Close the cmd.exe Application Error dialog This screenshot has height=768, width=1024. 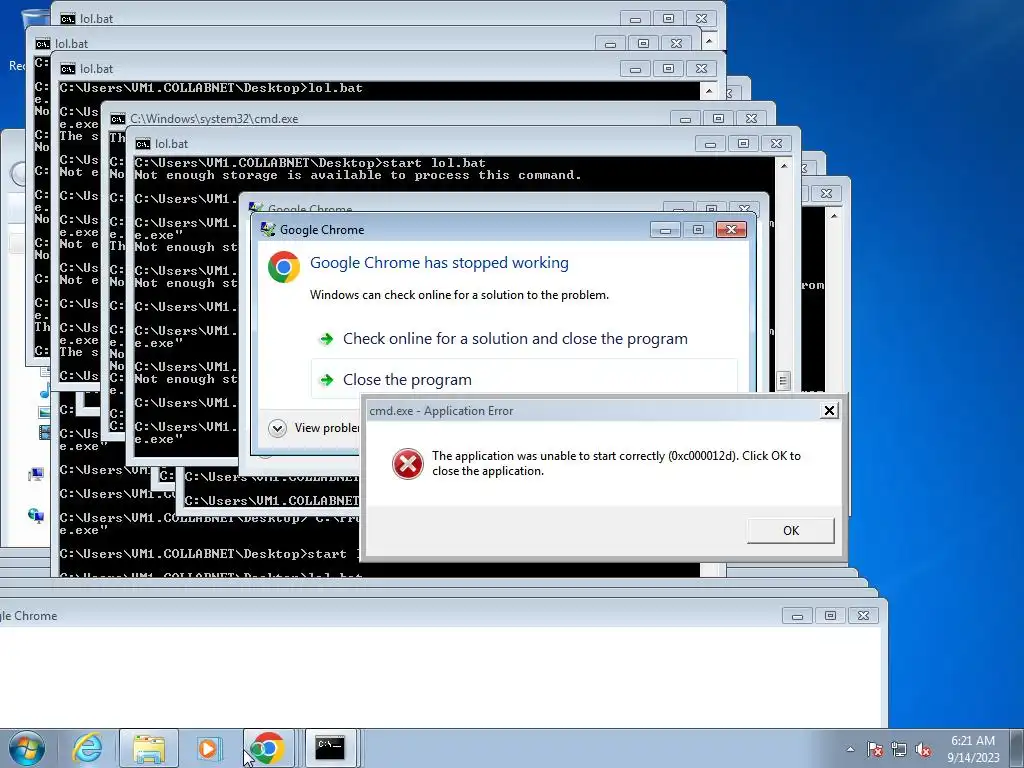pyautogui.click(x=829, y=410)
